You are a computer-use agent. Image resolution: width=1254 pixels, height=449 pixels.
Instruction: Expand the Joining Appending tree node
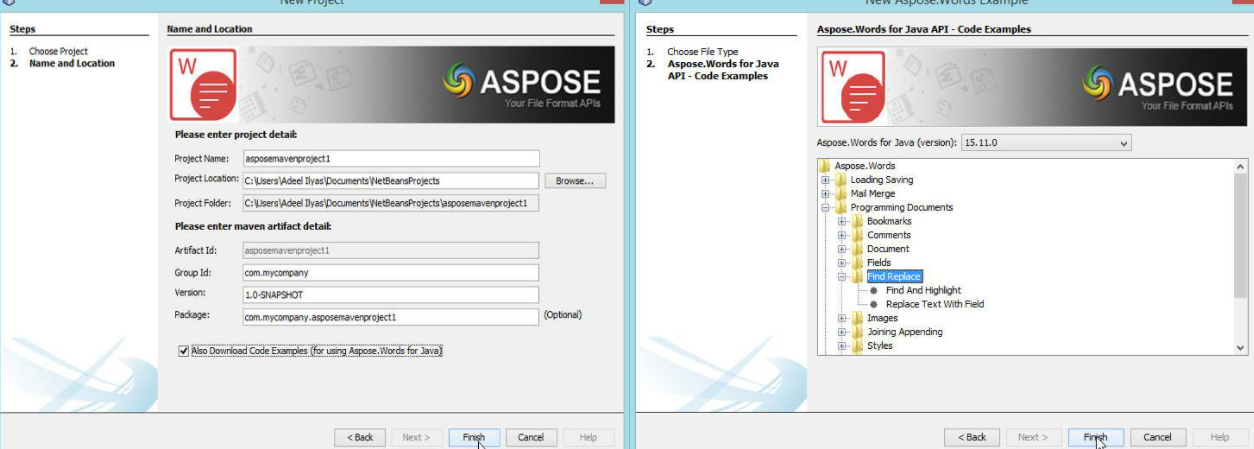842,332
